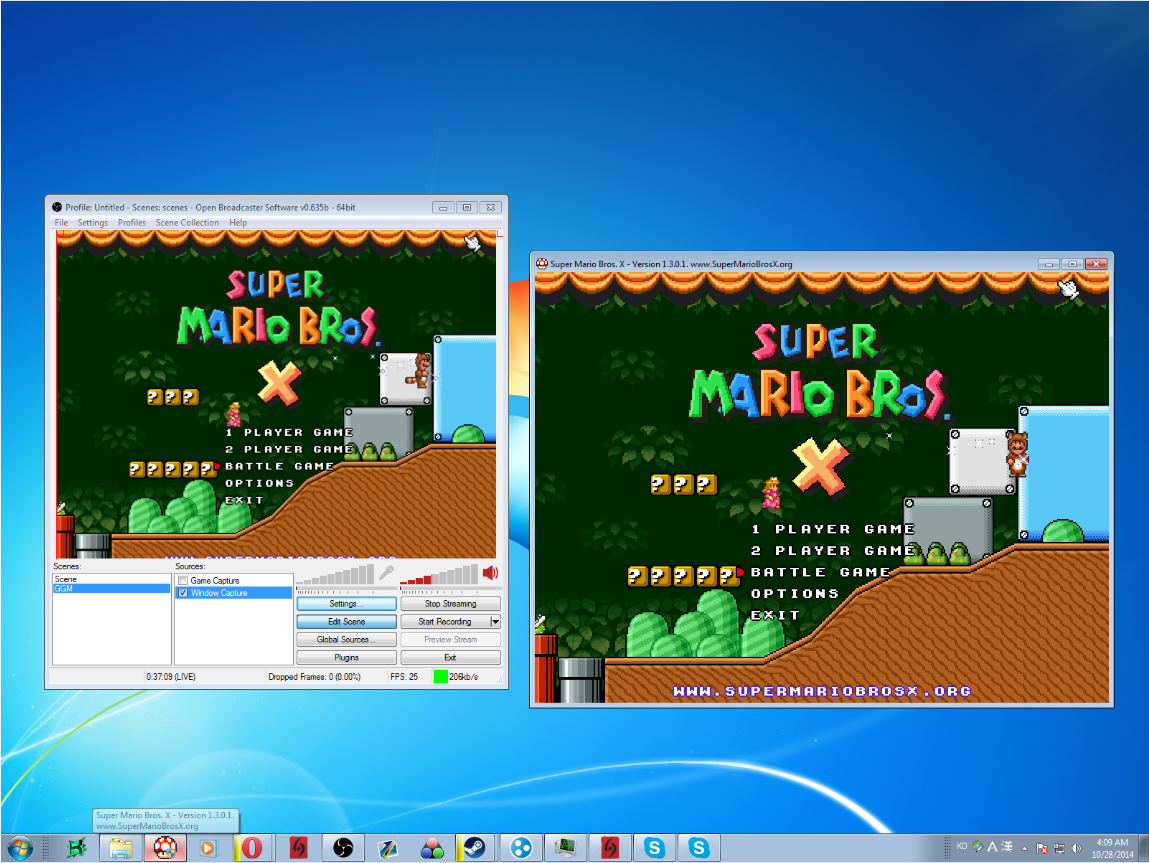
Task: Open the Help menu in OBS
Action: pos(237,223)
